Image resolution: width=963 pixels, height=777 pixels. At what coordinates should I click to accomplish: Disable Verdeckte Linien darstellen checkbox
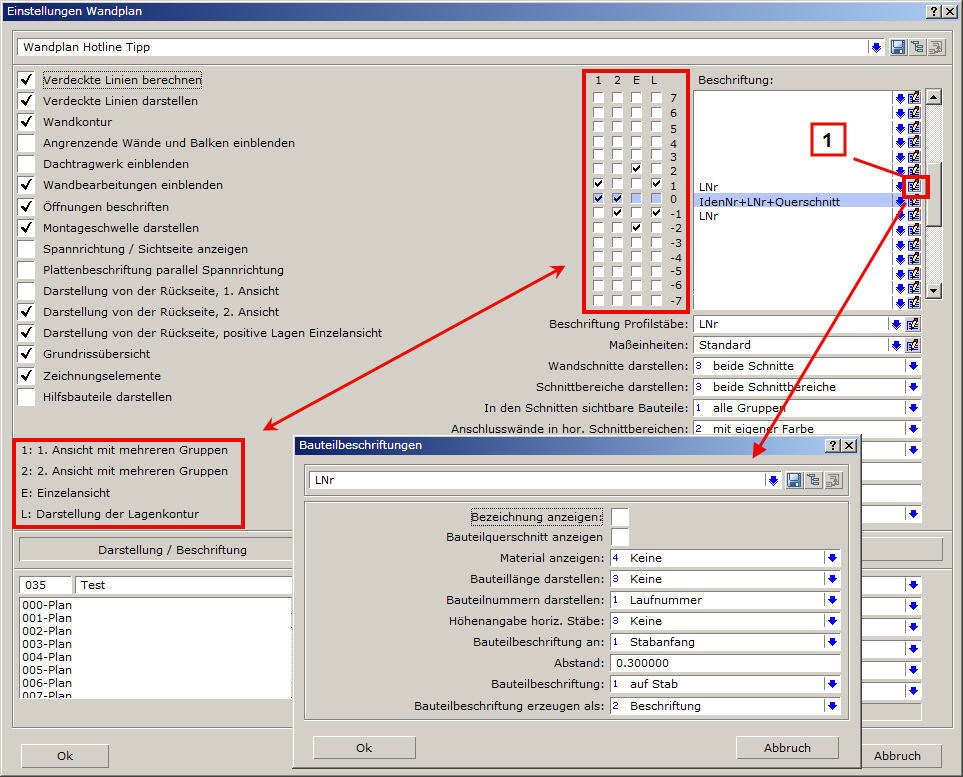pos(27,101)
